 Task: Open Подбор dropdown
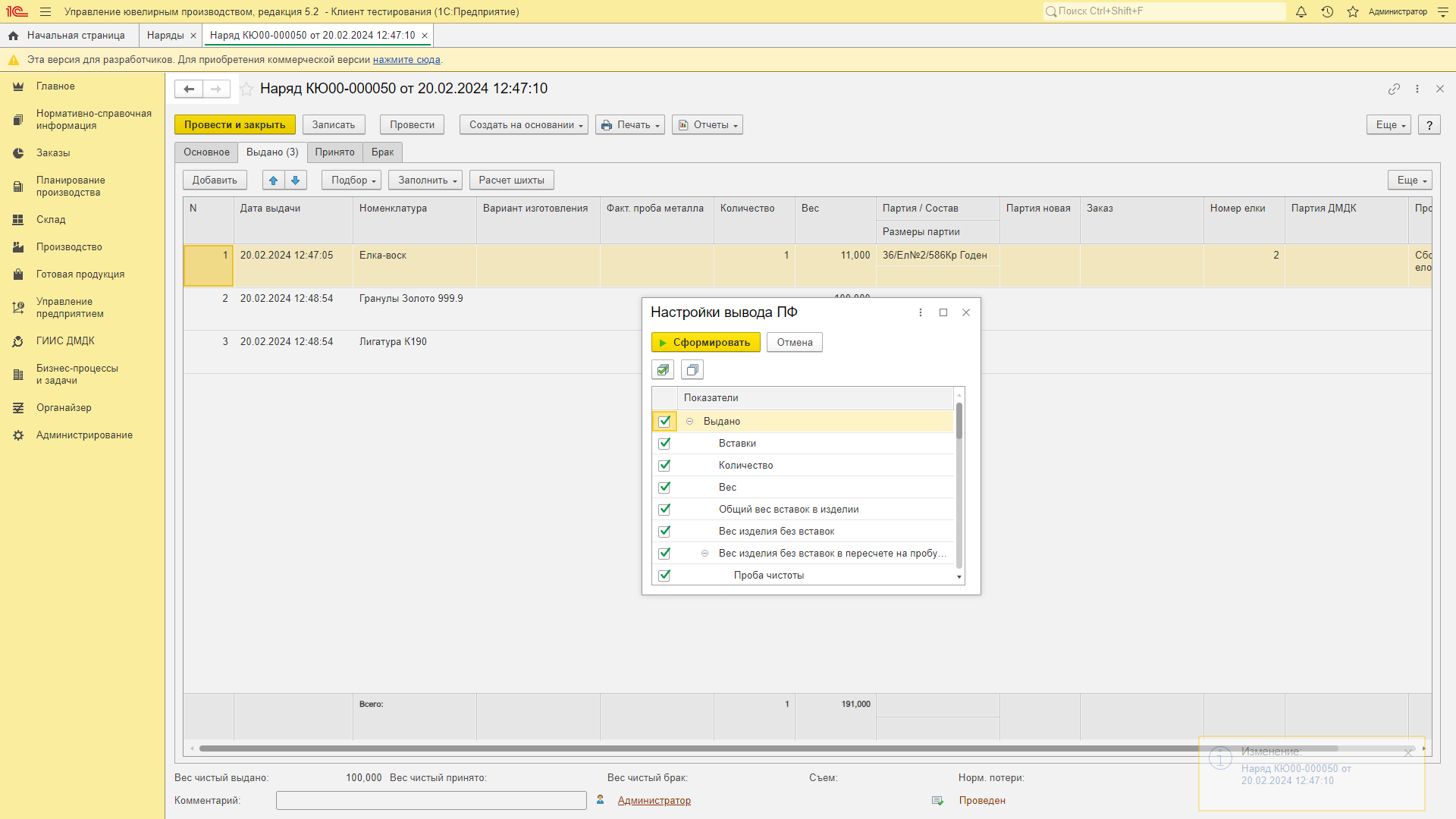pos(352,180)
